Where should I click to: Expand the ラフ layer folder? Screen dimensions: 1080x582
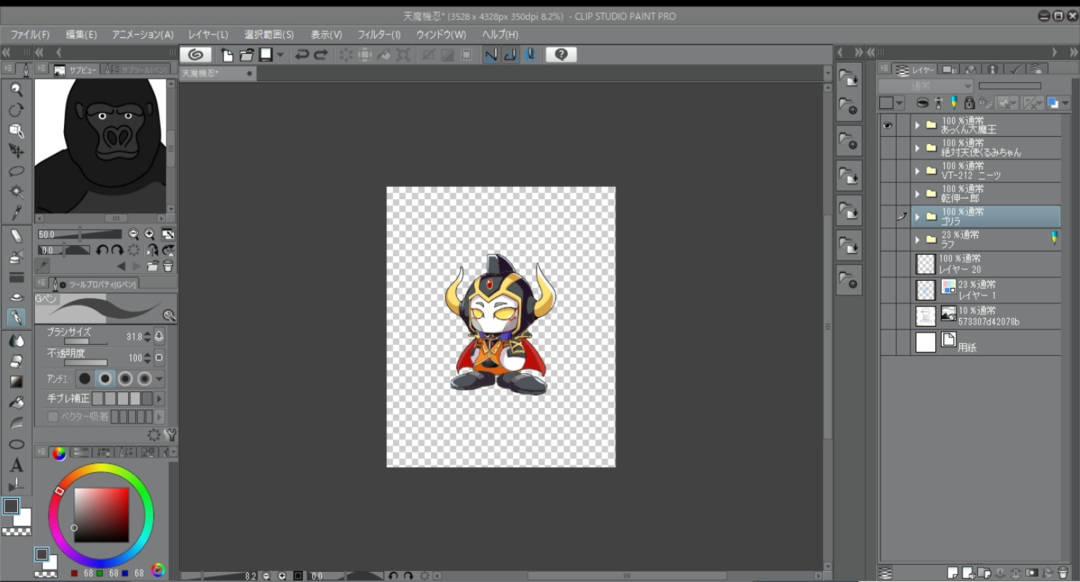pyautogui.click(x=917, y=240)
